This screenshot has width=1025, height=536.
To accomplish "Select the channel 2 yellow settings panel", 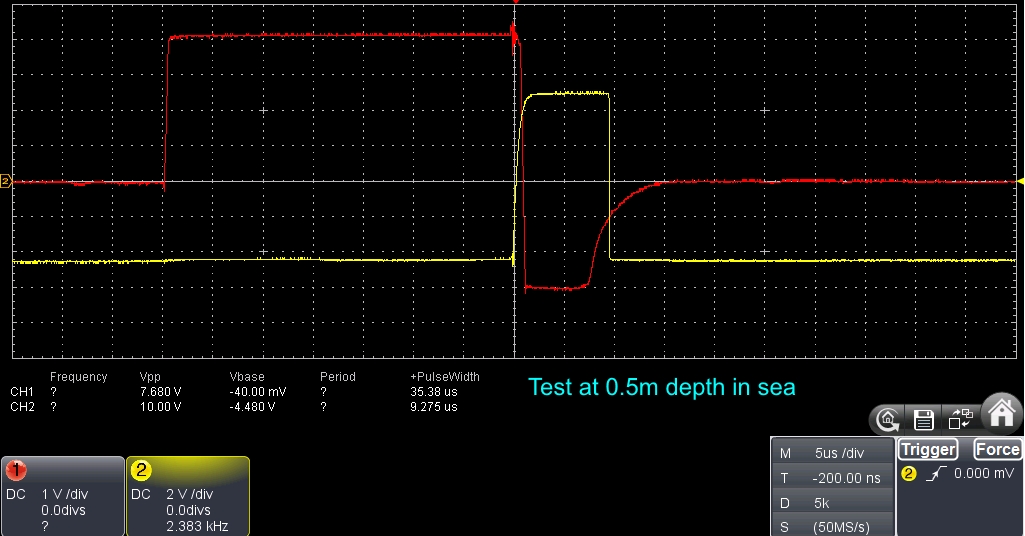I will 188,496.
